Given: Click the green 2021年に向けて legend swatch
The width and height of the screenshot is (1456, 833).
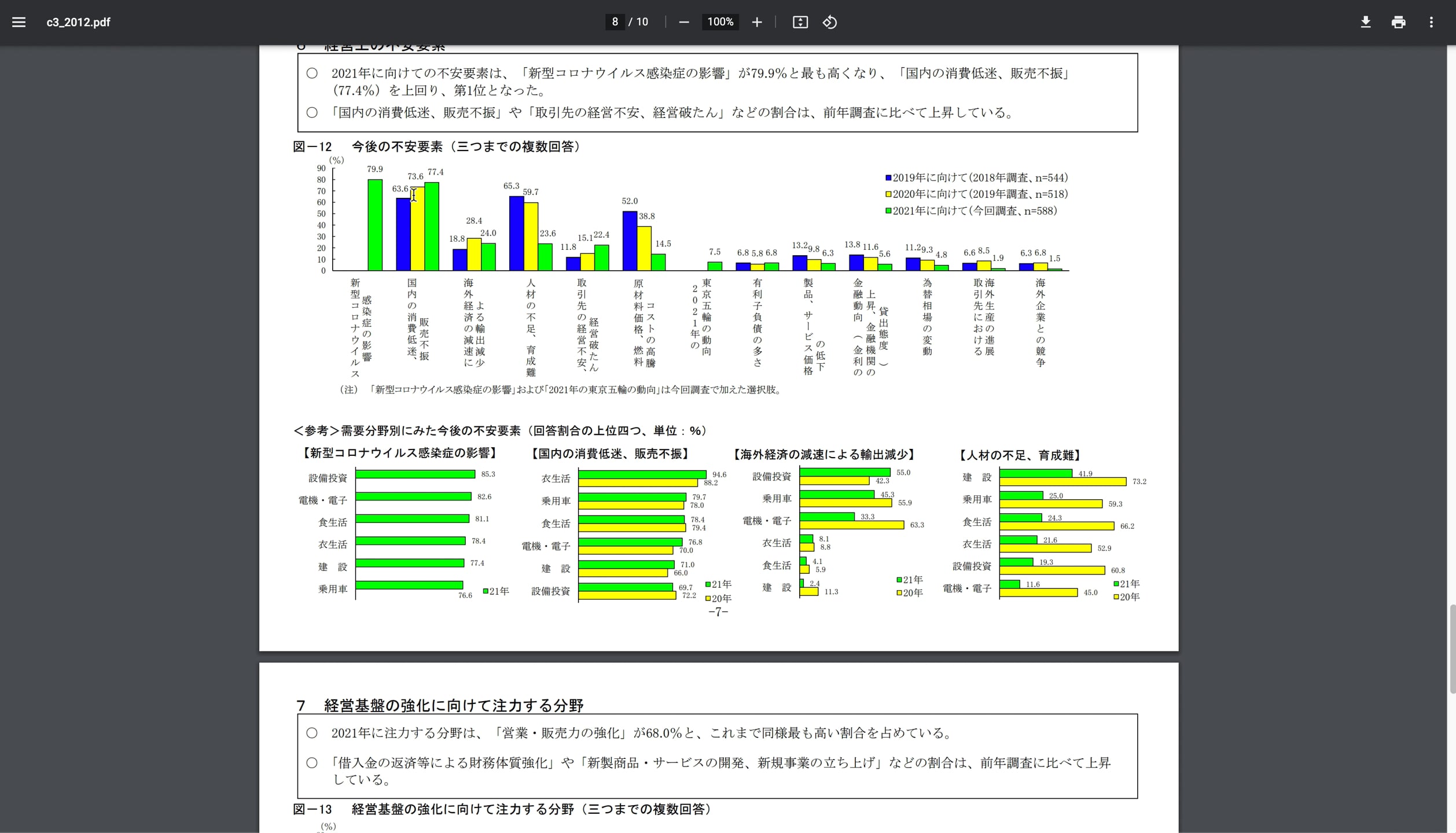Looking at the screenshot, I should click(888, 211).
